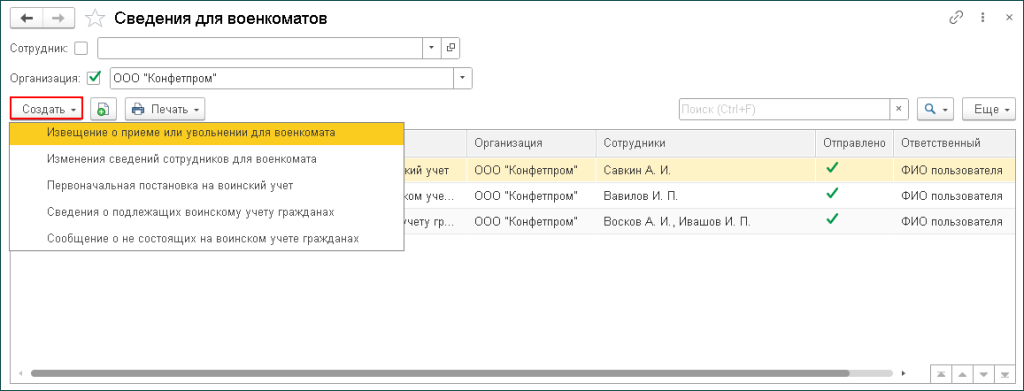Sort by the Ответственный column header

click(954, 143)
